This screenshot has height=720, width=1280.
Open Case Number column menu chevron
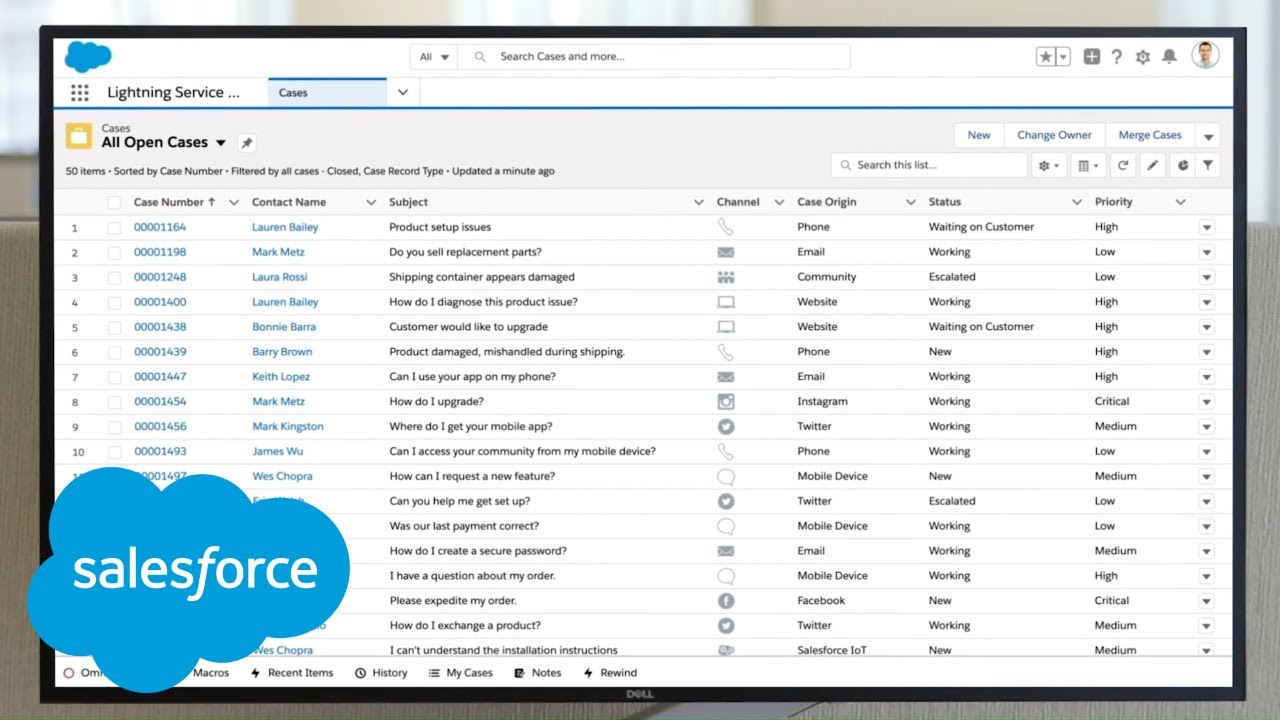click(234, 202)
